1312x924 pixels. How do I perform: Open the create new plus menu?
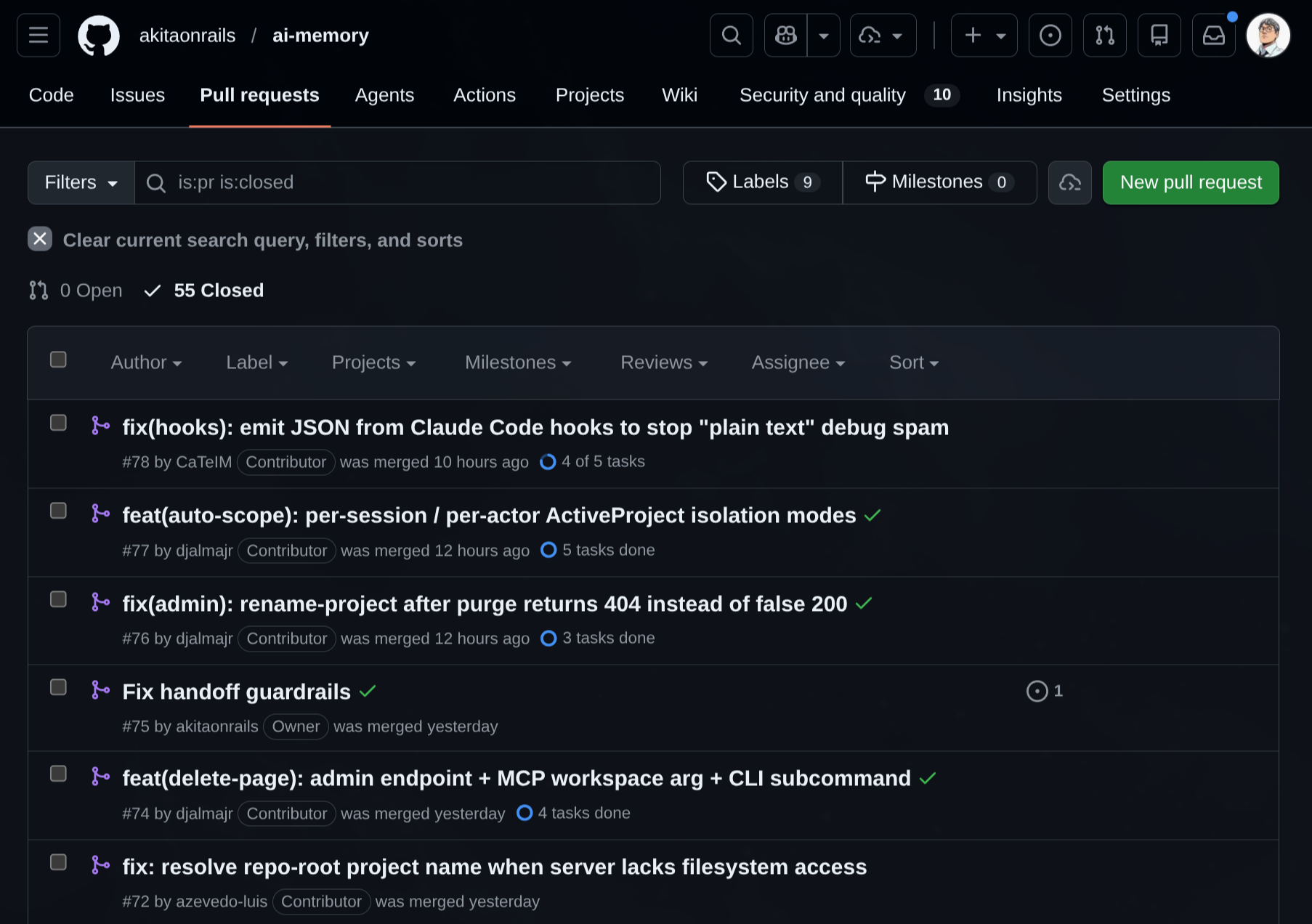point(984,36)
